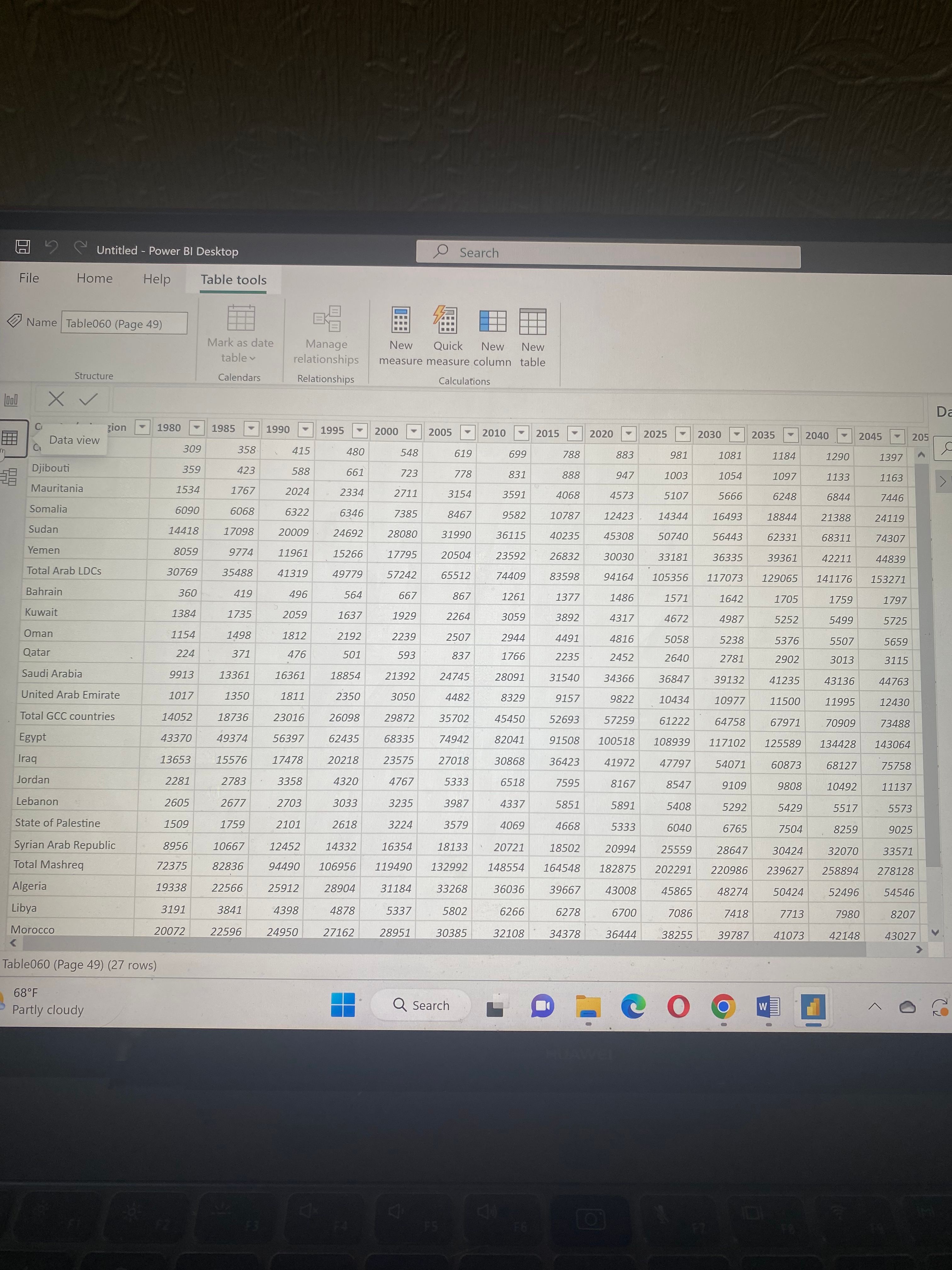Open Microsoft Word from taskbar
This screenshot has width=952, height=1270.
point(768,1006)
